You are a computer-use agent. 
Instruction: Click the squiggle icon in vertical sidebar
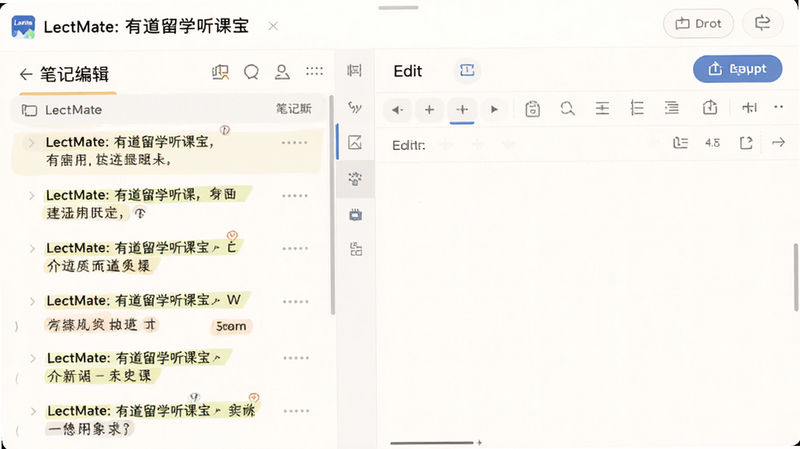pos(355,107)
